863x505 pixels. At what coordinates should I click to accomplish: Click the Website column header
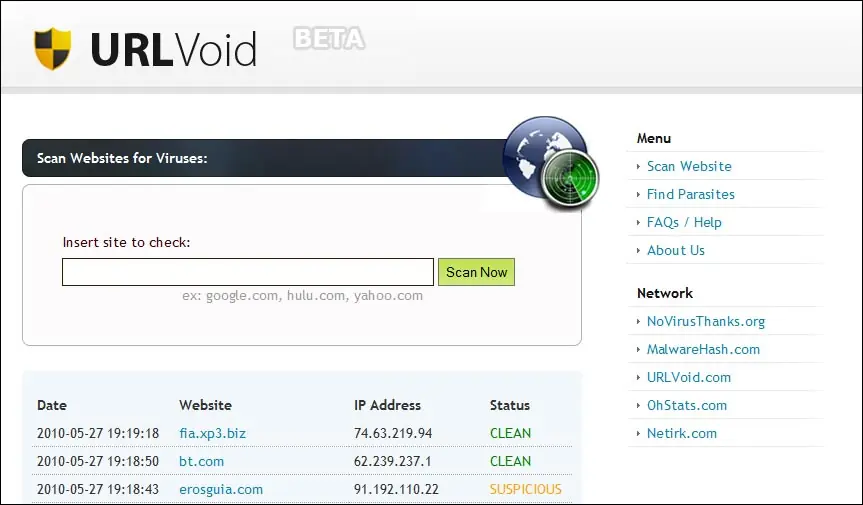[205, 405]
